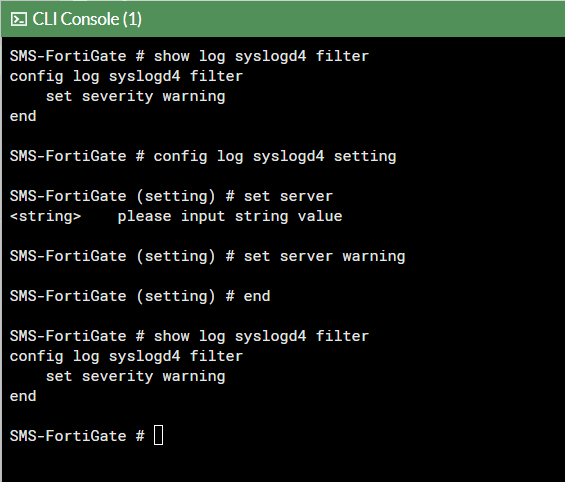Image resolution: width=565 pixels, height=482 pixels.
Task: Click the terminal icon in the title bar
Action: click(x=19, y=19)
